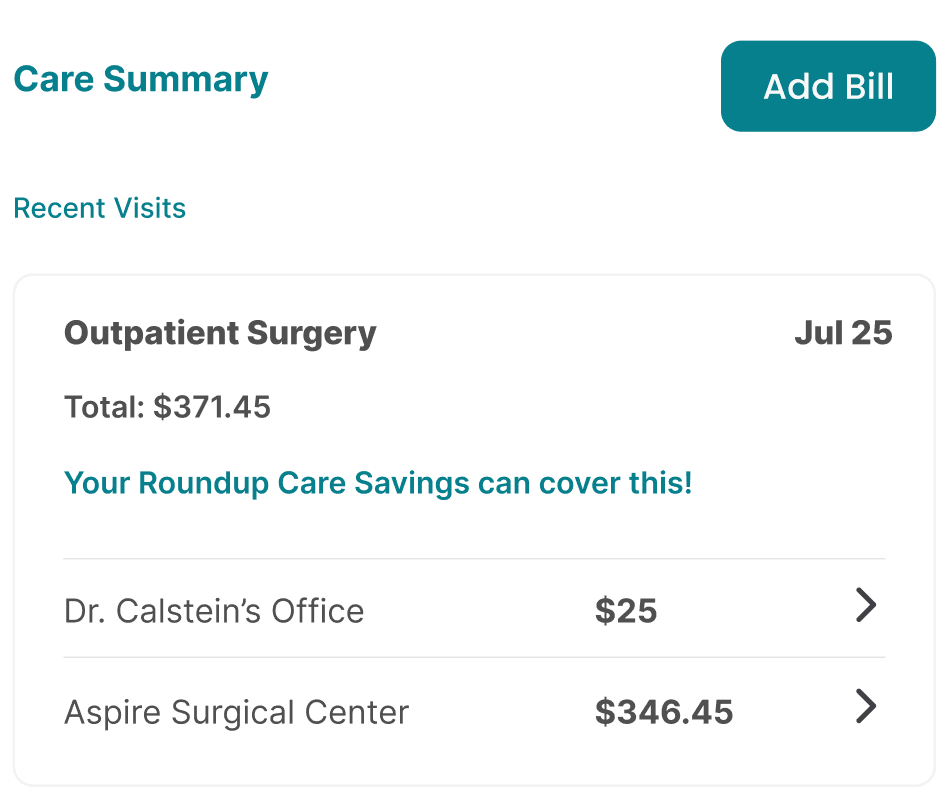The image size is (952, 810).
Task: Click the Add Bill button
Action: click(x=828, y=86)
